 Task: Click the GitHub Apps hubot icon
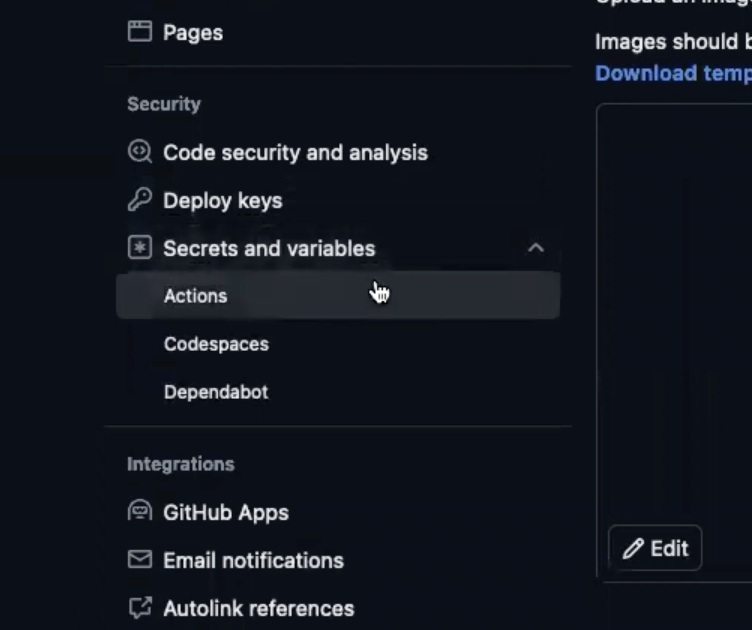point(140,511)
